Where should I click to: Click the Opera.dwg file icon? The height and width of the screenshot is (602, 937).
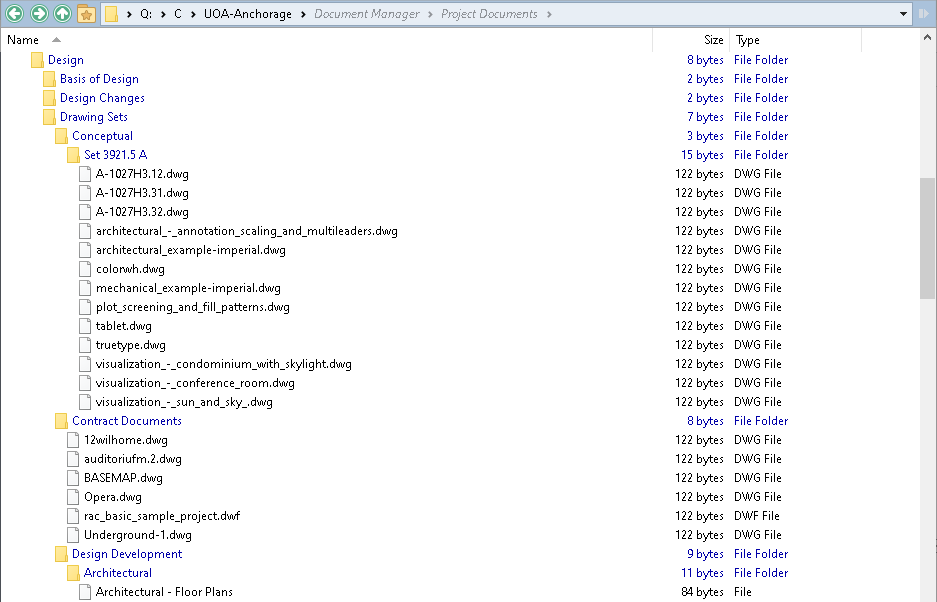pyautogui.click(x=72, y=496)
